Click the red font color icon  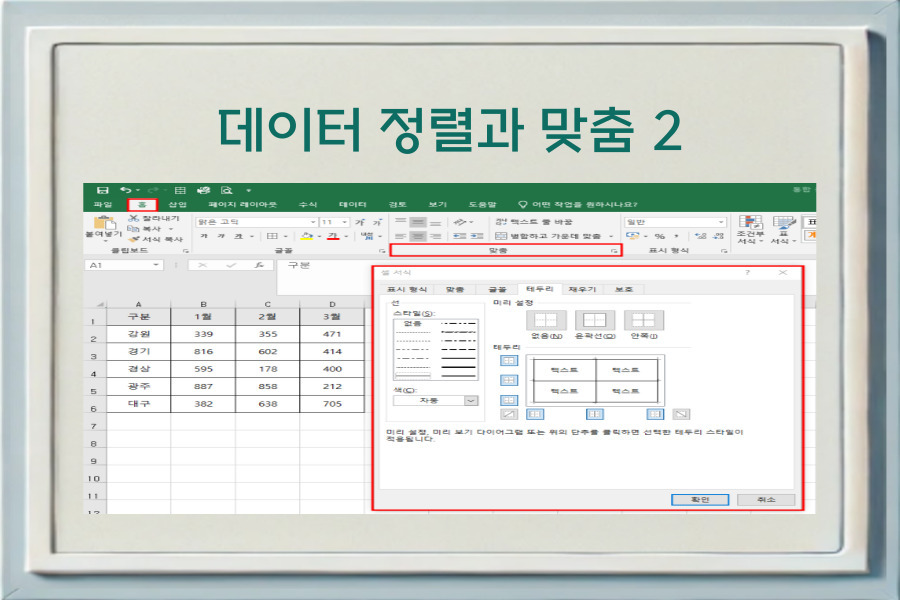(x=333, y=236)
